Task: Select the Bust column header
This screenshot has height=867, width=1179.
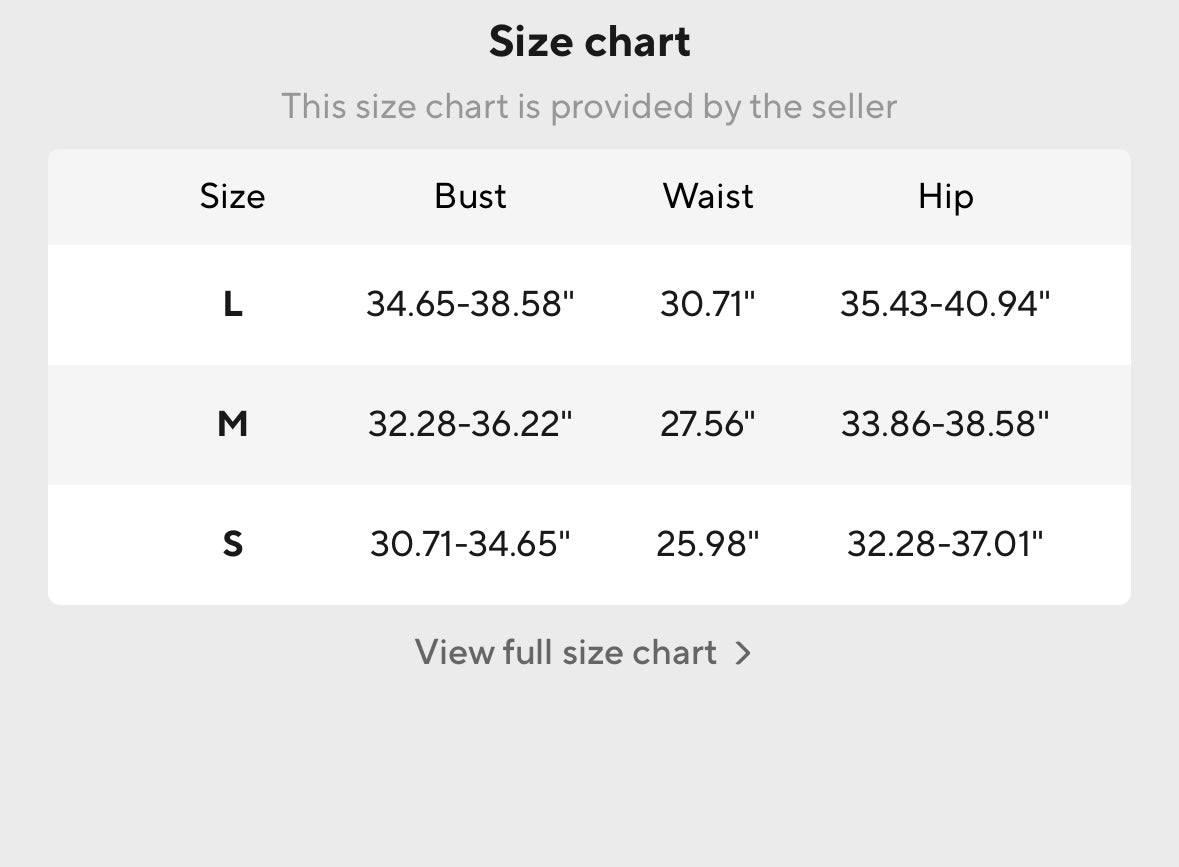Action: click(x=470, y=196)
